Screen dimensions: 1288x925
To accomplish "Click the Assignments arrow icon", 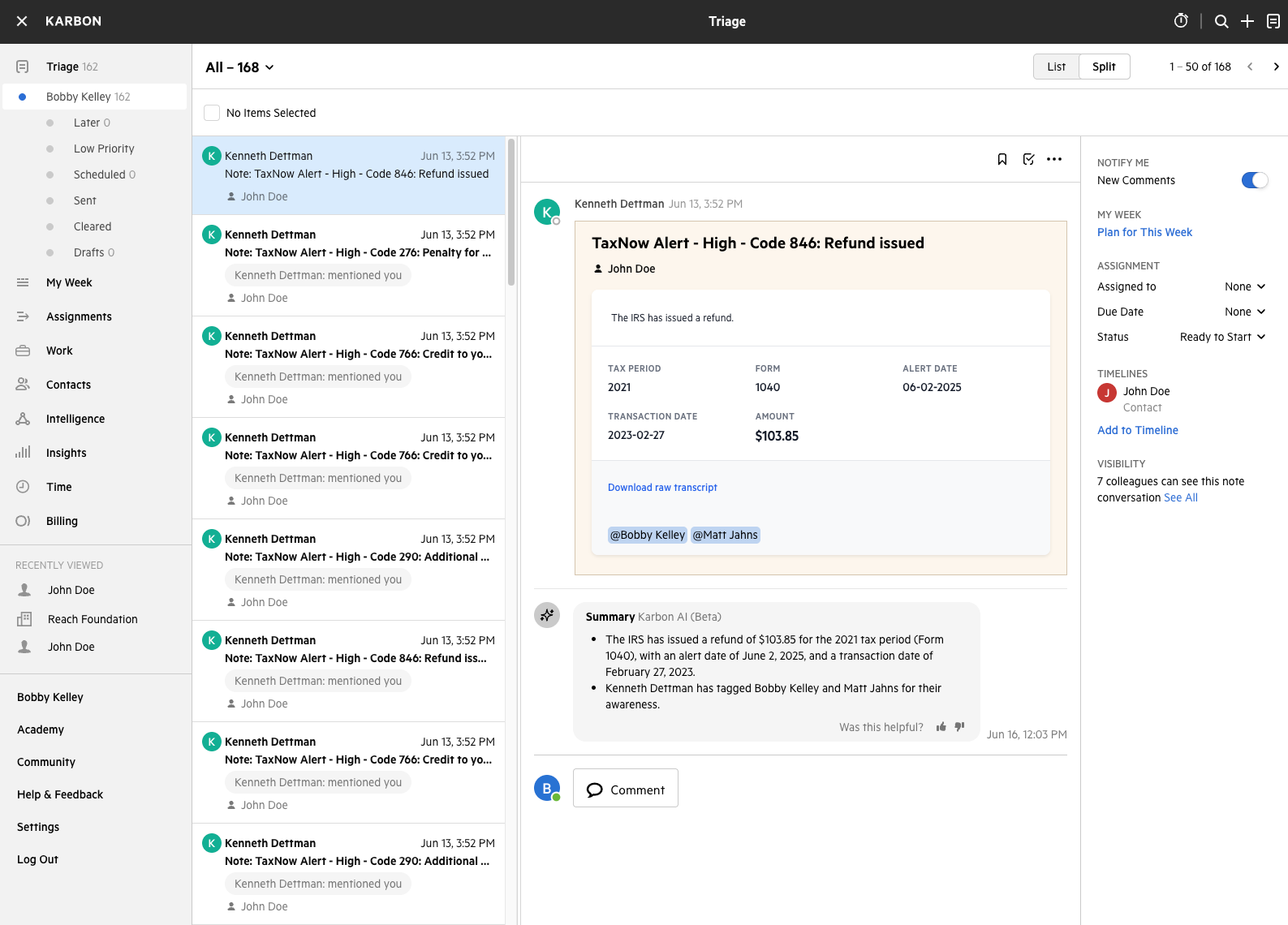I will pyautogui.click(x=23, y=316).
